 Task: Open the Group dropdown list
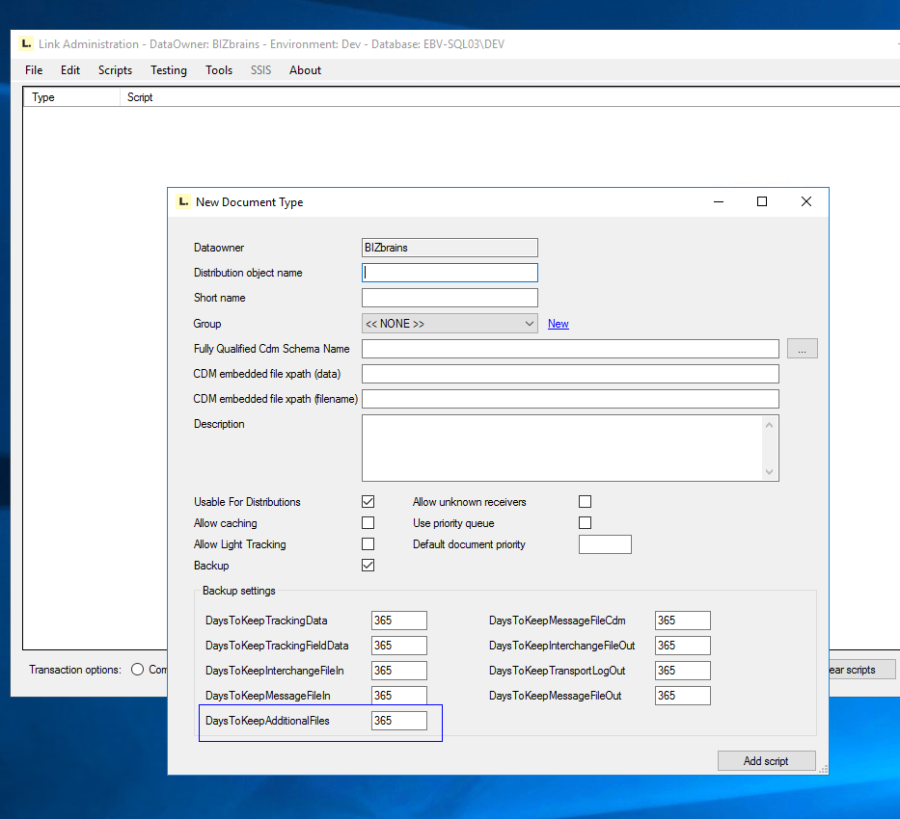pos(450,324)
